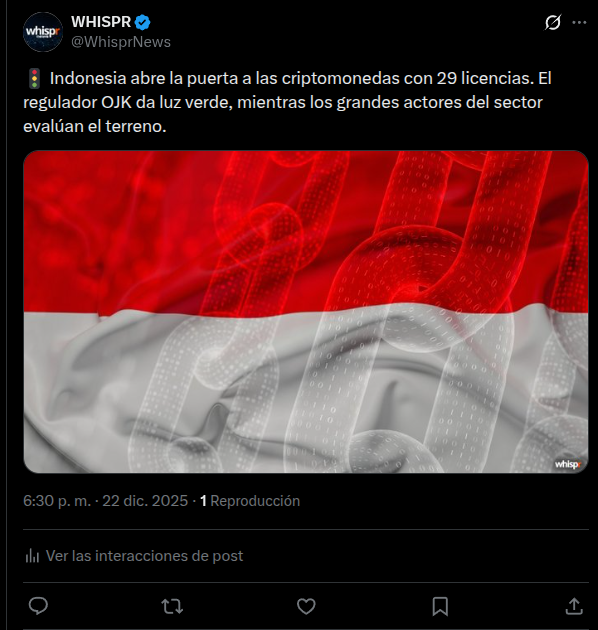The image size is (598, 630).
Task: Open the share upload icon
Action: point(574,606)
